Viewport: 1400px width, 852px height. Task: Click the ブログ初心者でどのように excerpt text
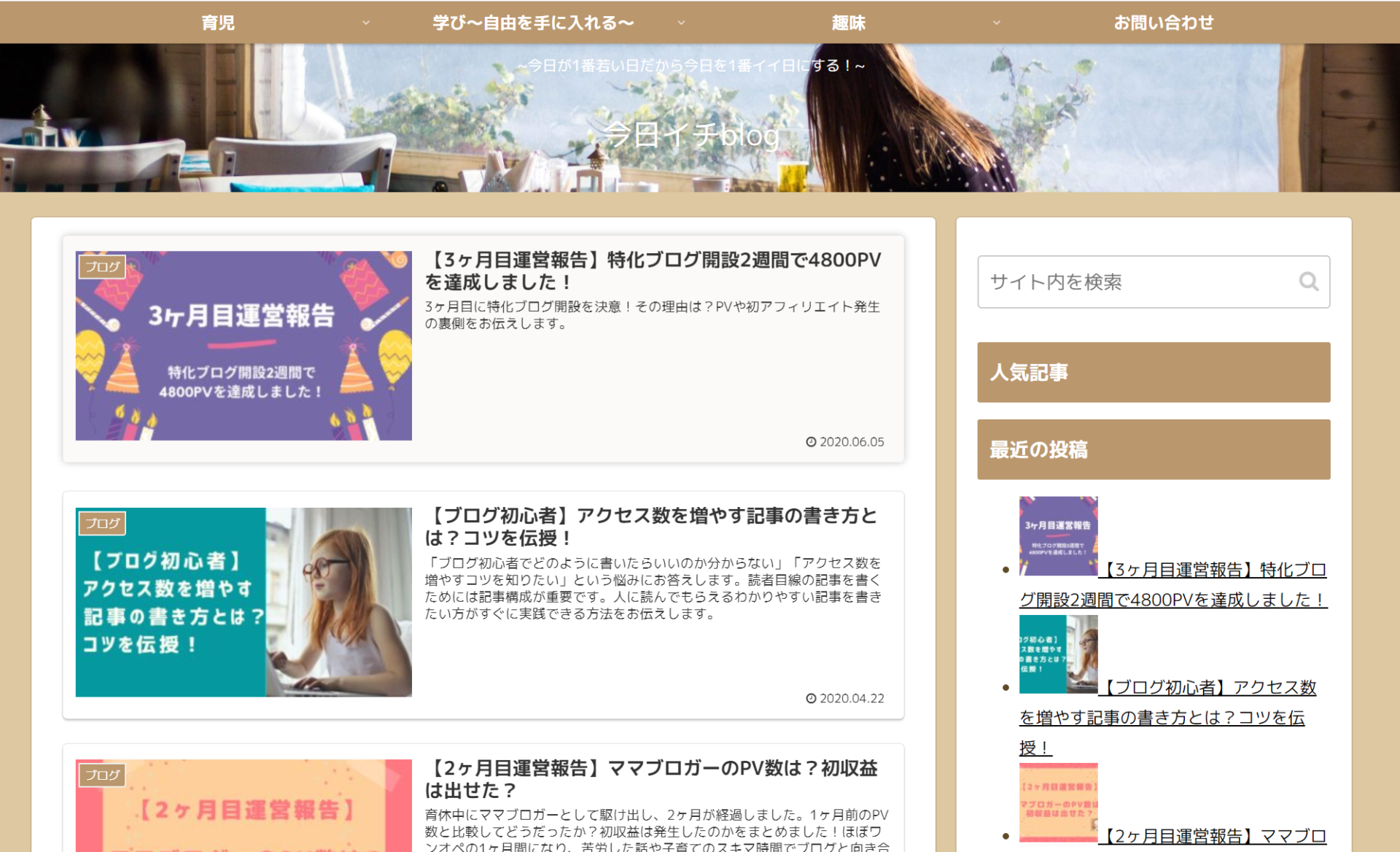[x=653, y=588]
